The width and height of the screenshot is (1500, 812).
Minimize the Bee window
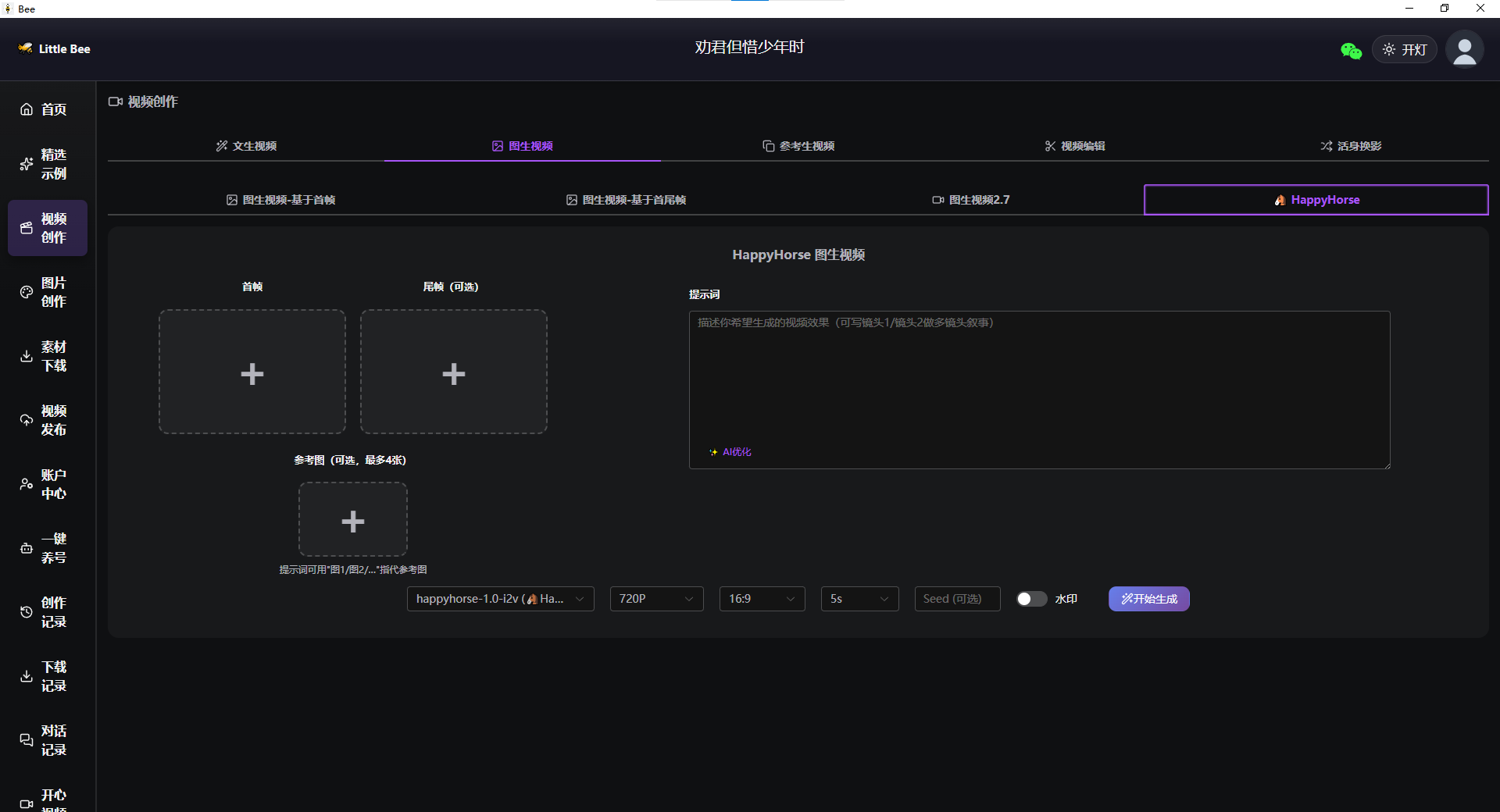(1409, 9)
